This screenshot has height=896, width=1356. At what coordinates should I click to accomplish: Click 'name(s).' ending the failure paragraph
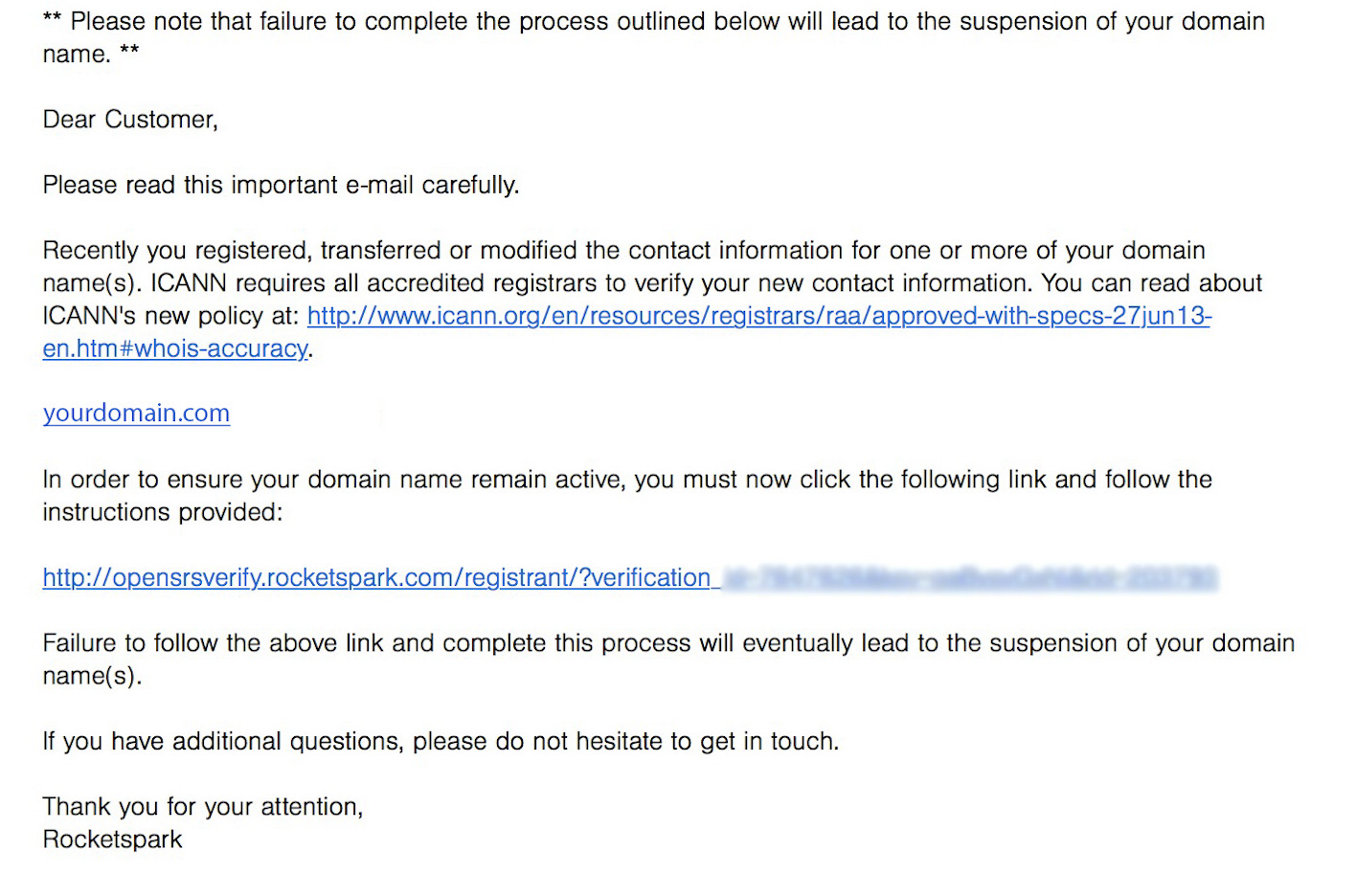click(x=92, y=676)
